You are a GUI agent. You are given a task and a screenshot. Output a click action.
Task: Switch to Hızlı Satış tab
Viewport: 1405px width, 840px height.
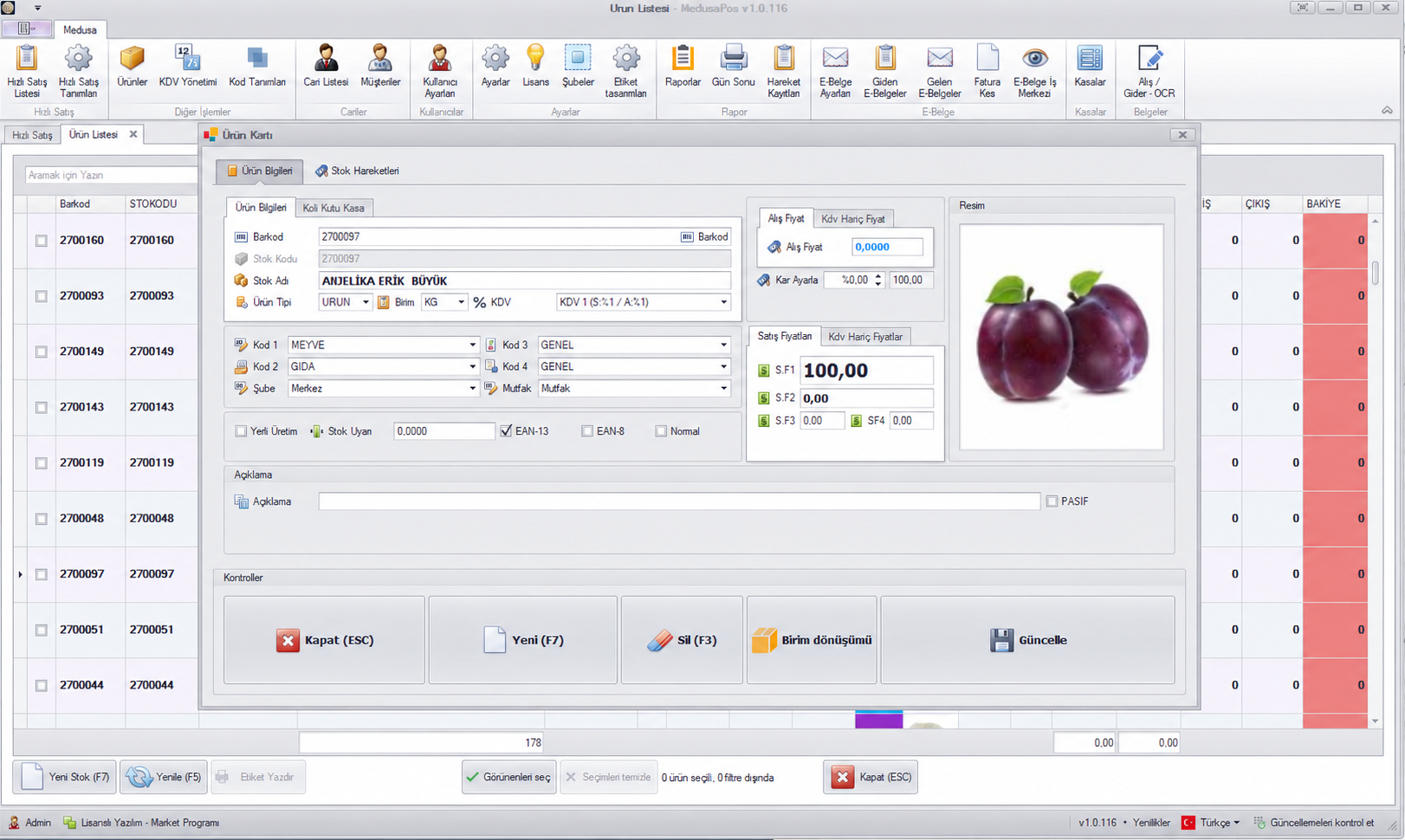click(x=32, y=135)
